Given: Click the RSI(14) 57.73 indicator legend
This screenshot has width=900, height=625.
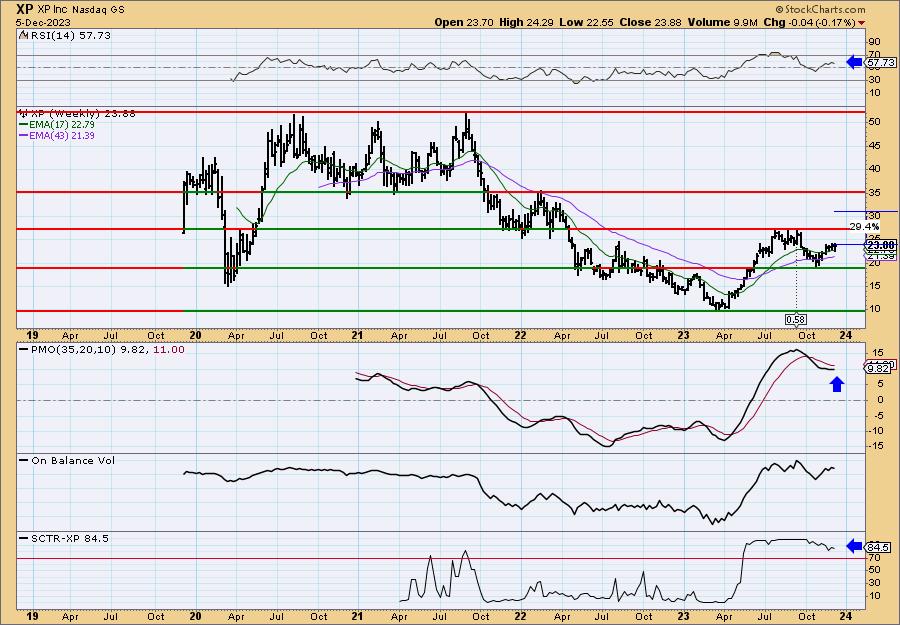Looking at the screenshot, I should [x=71, y=36].
